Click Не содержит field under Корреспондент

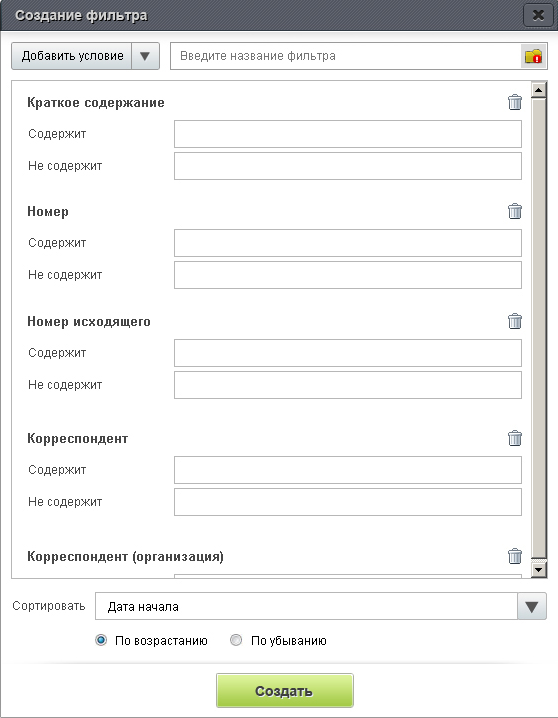[348, 502]
